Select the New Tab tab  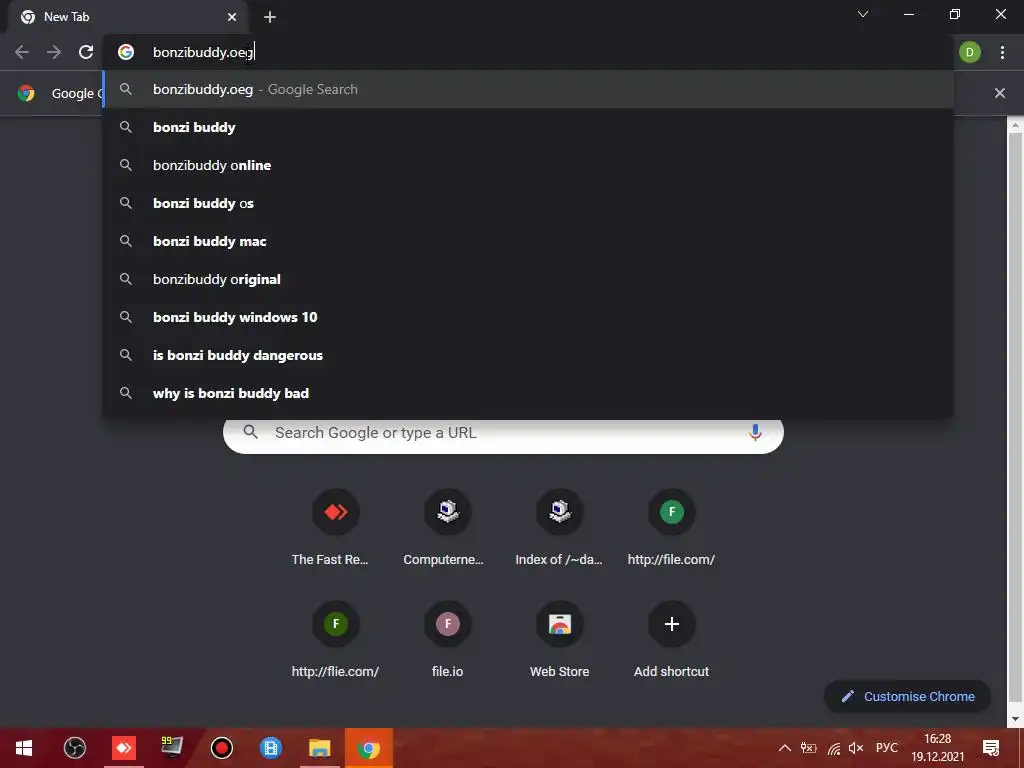pos(129,17)
